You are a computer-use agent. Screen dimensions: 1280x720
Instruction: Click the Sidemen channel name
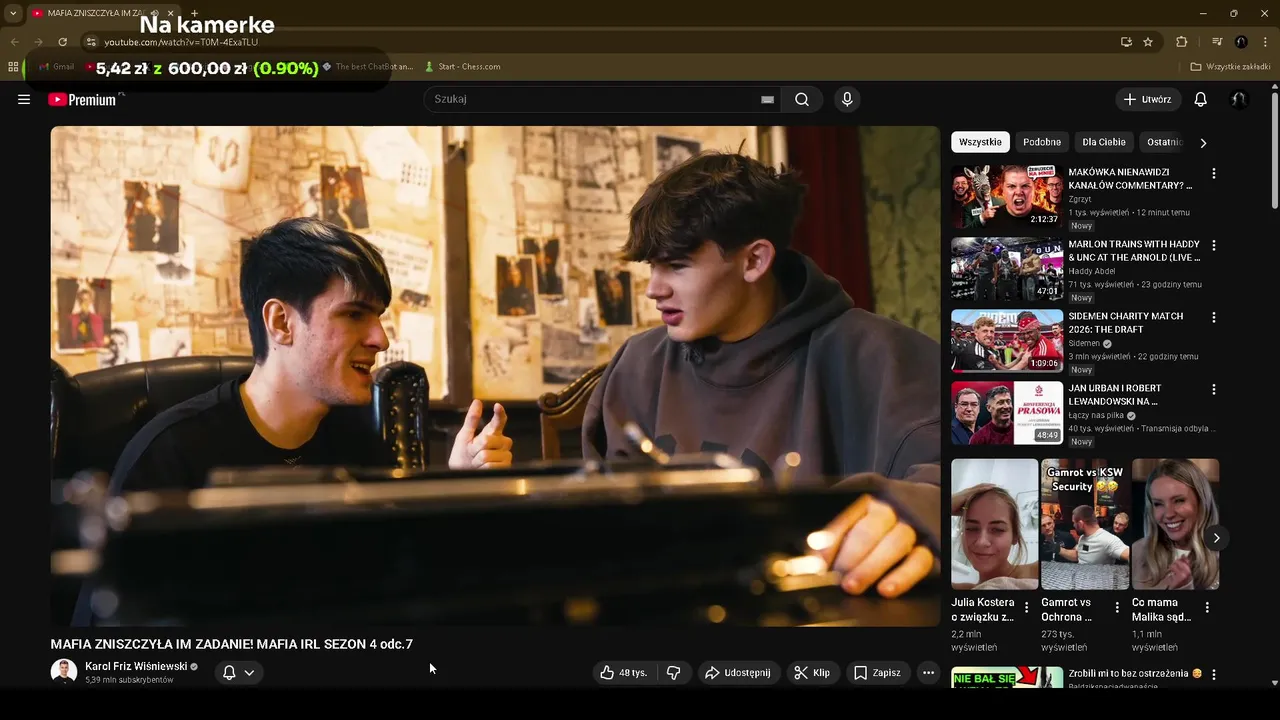(1084, 343)
